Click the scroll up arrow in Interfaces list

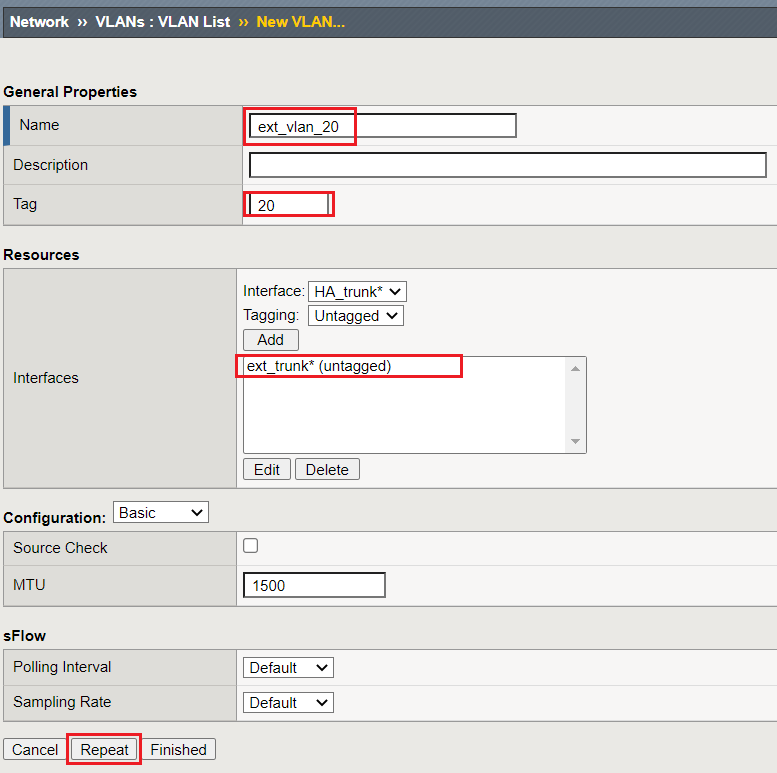tap(575, 369)
